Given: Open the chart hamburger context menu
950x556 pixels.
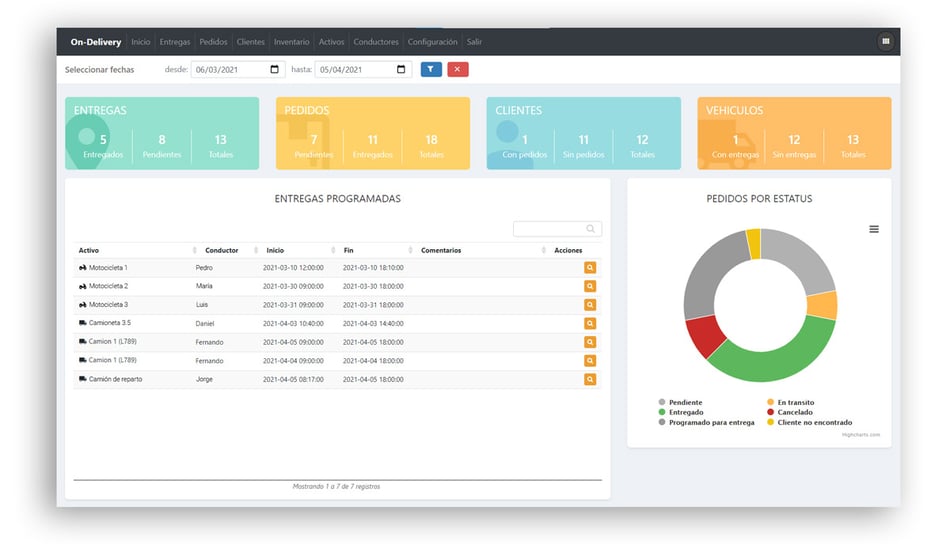Looking at the screenshot, I should [x=874, y=229].
